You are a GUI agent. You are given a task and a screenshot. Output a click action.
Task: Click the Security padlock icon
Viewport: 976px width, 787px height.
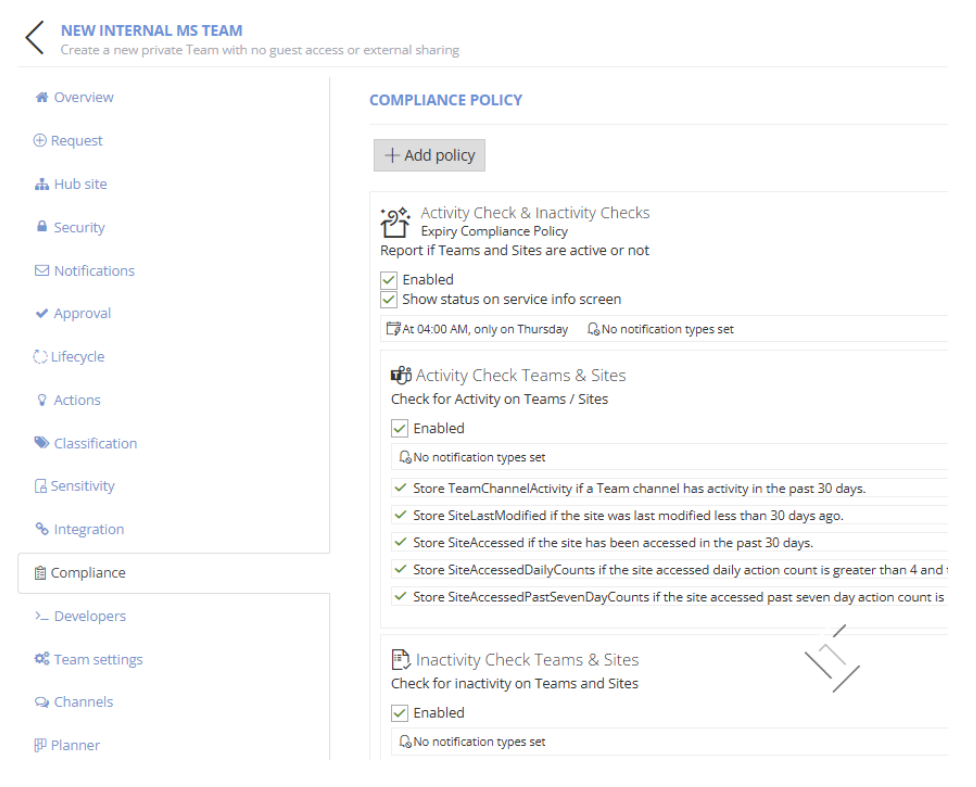pos(42,227)
